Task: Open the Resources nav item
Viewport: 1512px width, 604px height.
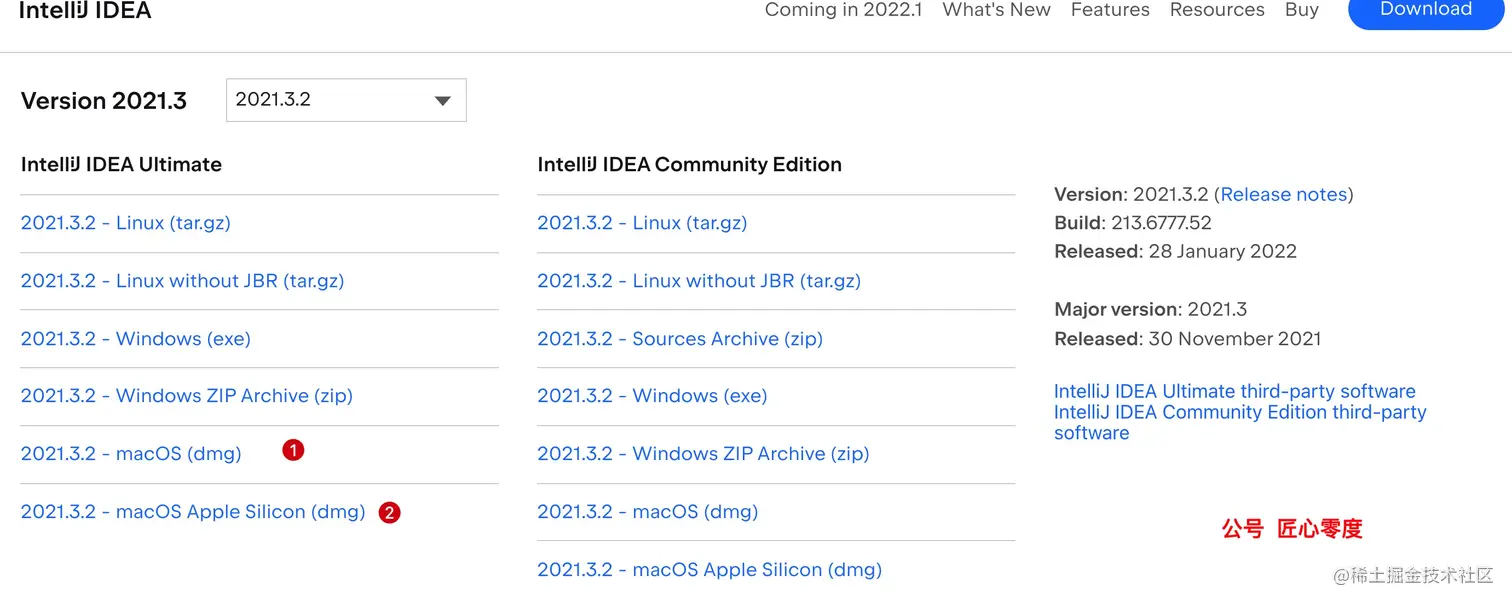Action: coord(1217,10)
